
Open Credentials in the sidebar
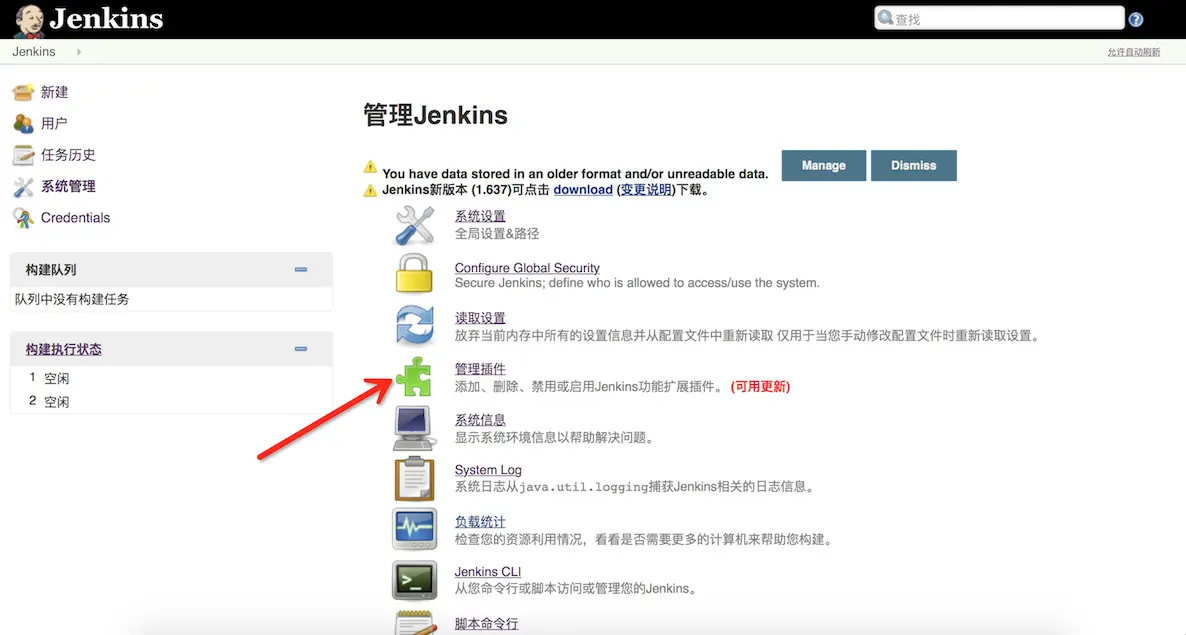point(76,218)
